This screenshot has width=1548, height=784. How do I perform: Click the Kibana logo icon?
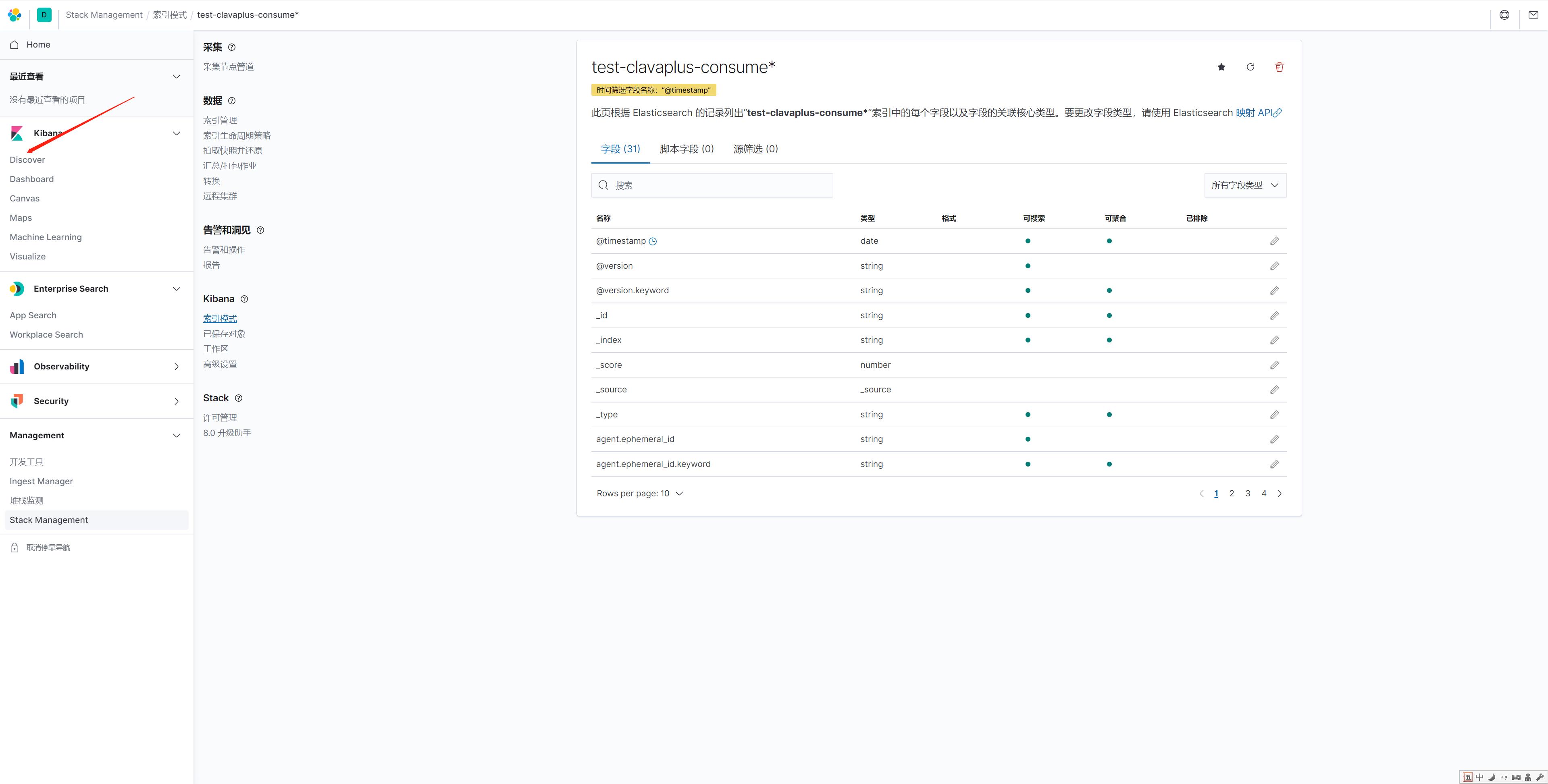pyautogui.click(x=16, y=133)
